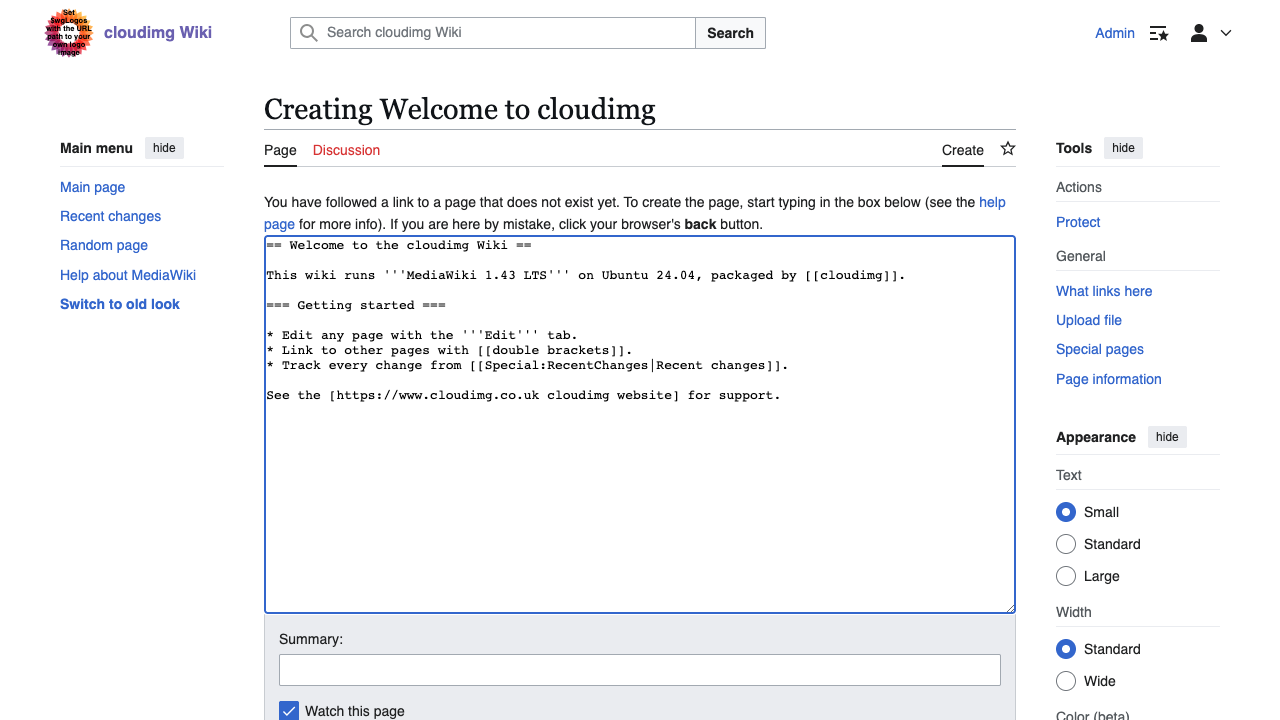Focus the Search cloudimg Wiki field
1280x720 pixels.
coord(493,33)
